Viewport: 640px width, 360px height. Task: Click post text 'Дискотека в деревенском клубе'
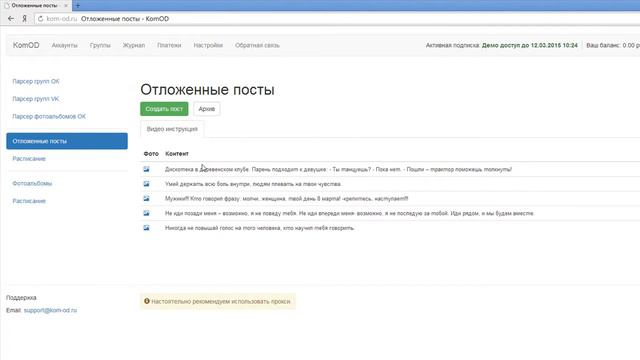[338, 169]
